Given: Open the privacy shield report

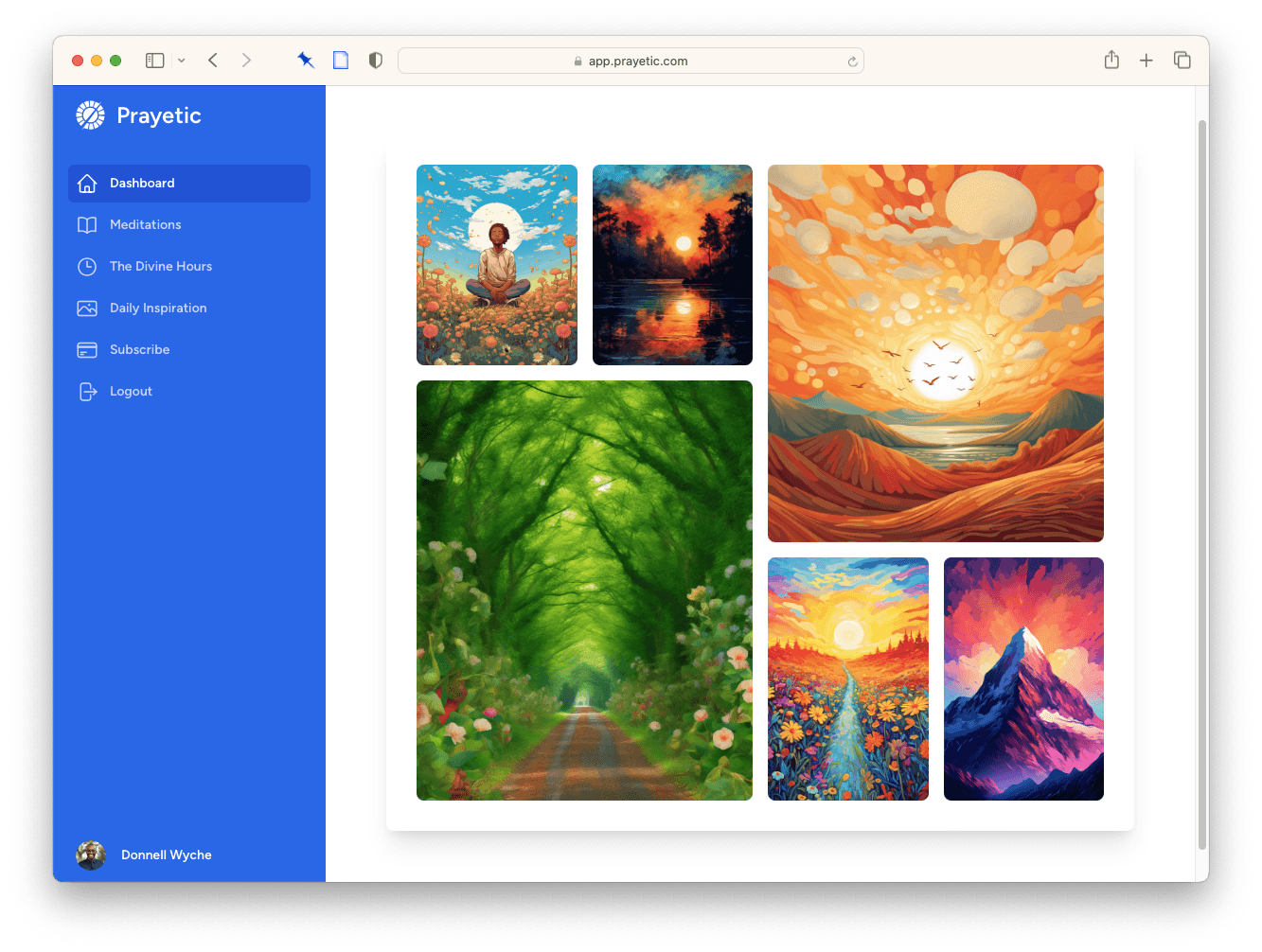Looking at the screenshot, I should pos(376,61).
